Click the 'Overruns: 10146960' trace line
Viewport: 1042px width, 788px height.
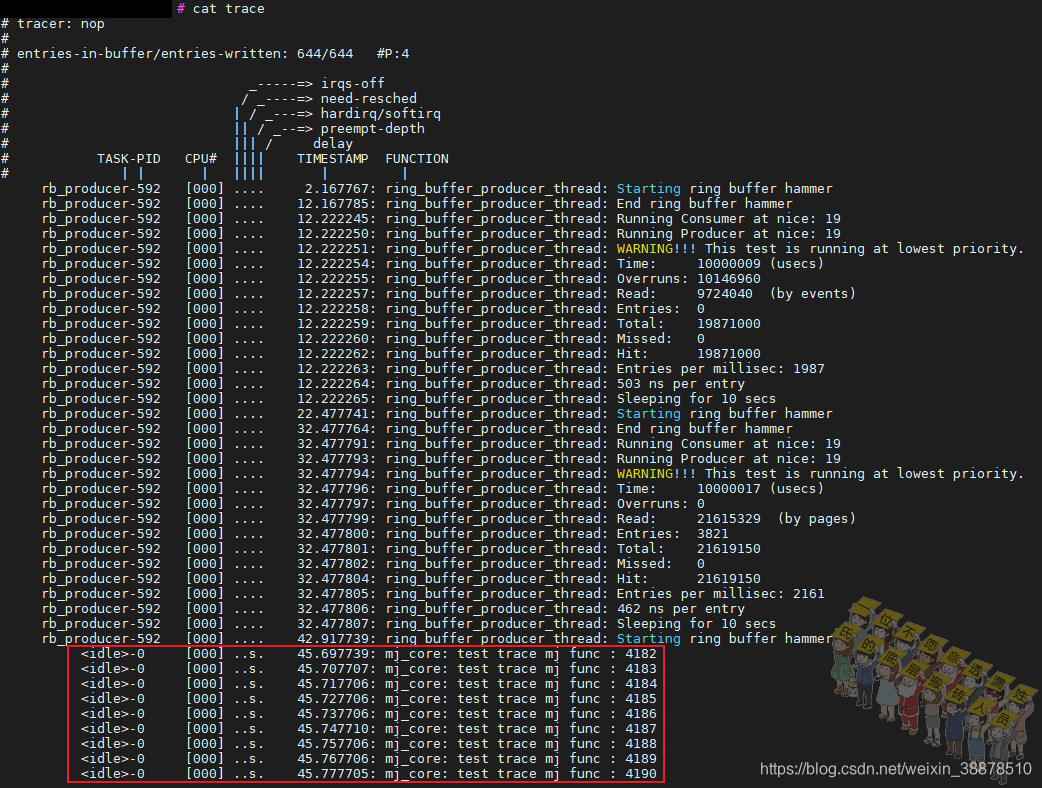click(x=690, y=278)
